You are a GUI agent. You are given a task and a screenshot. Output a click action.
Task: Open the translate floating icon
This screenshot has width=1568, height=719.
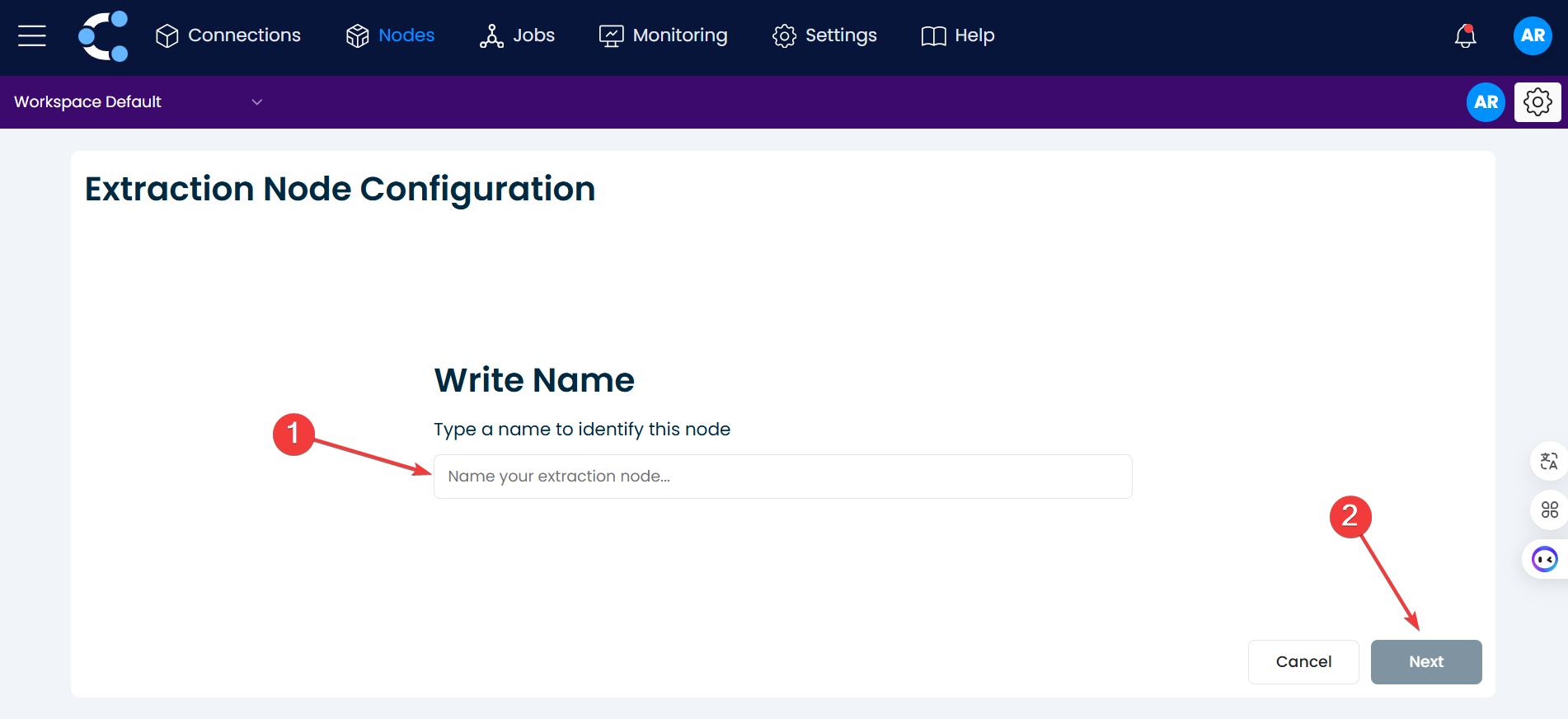1549,461
